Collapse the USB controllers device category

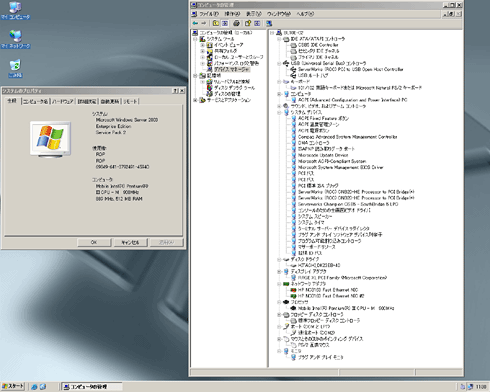(x=279, y=63)
